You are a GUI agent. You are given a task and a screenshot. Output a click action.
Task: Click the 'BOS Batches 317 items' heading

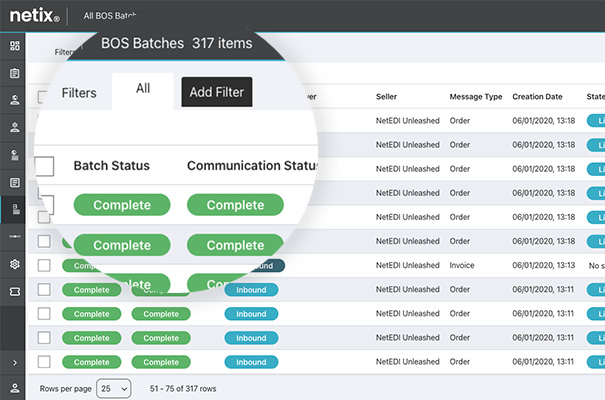pos(177,43)
